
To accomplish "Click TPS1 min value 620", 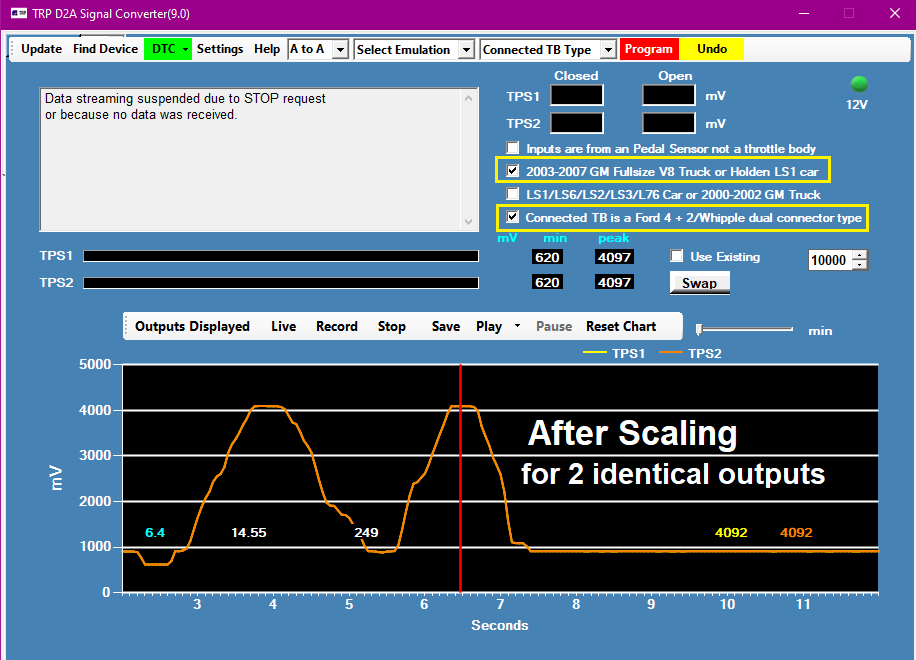I will (x=547, y=257).
